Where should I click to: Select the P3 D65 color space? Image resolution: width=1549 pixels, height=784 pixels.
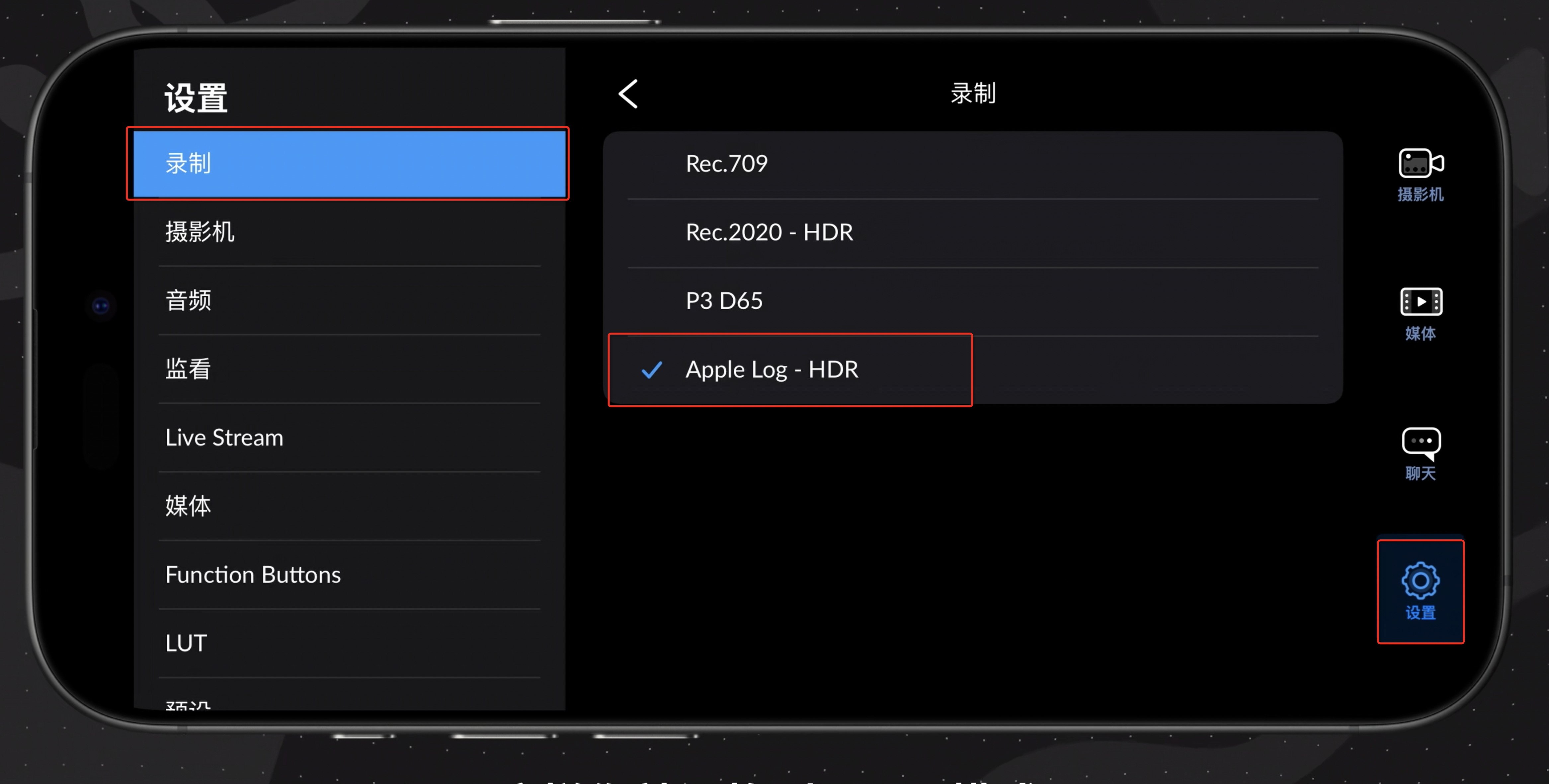(x=724, y=301)
